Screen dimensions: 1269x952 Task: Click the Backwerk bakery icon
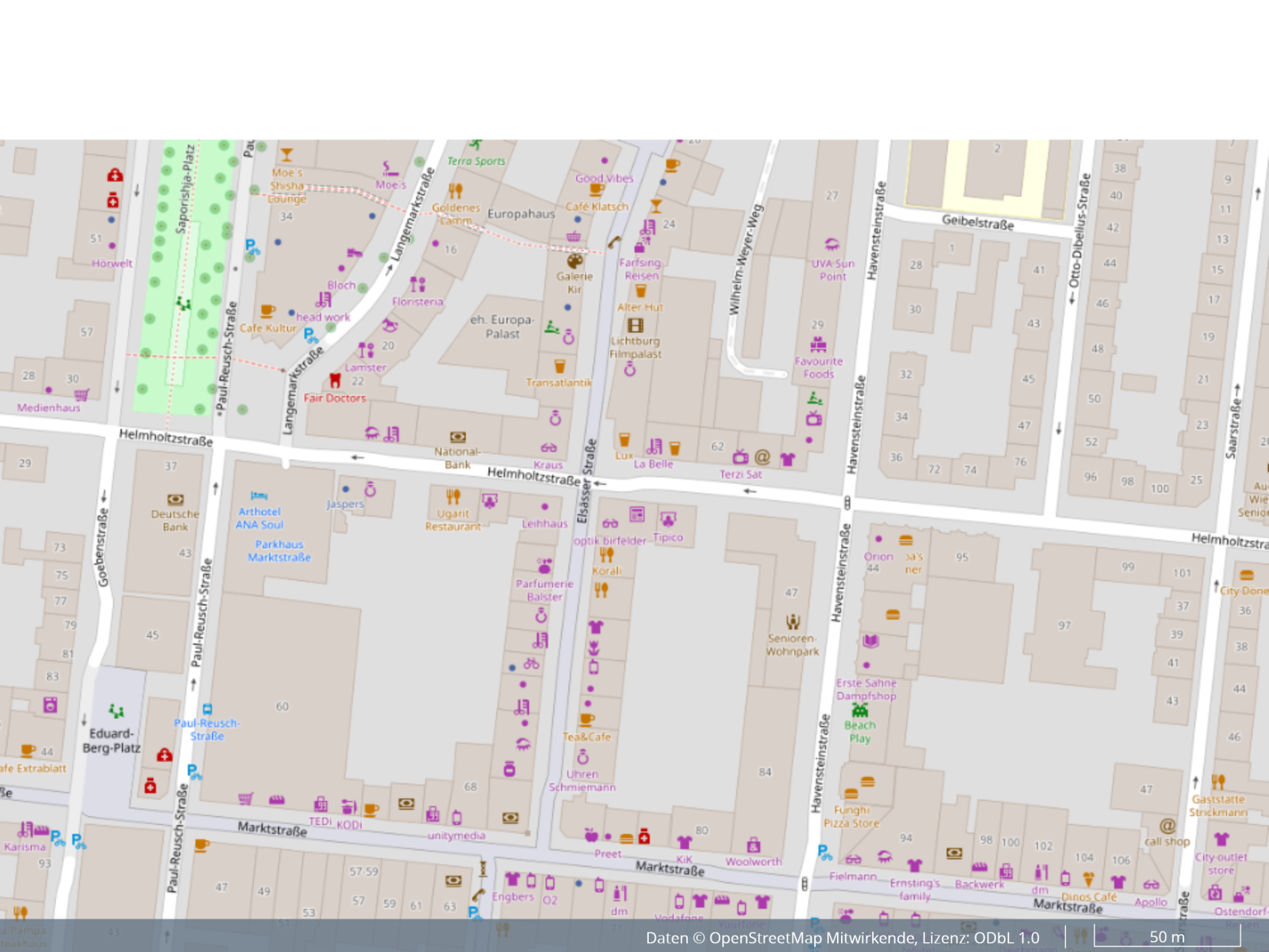tap(980, 866)
